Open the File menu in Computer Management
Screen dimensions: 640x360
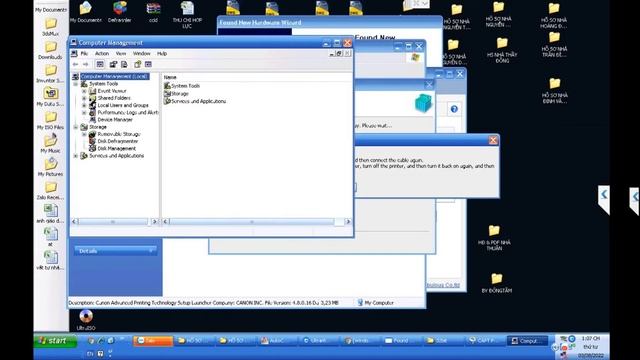84,53
